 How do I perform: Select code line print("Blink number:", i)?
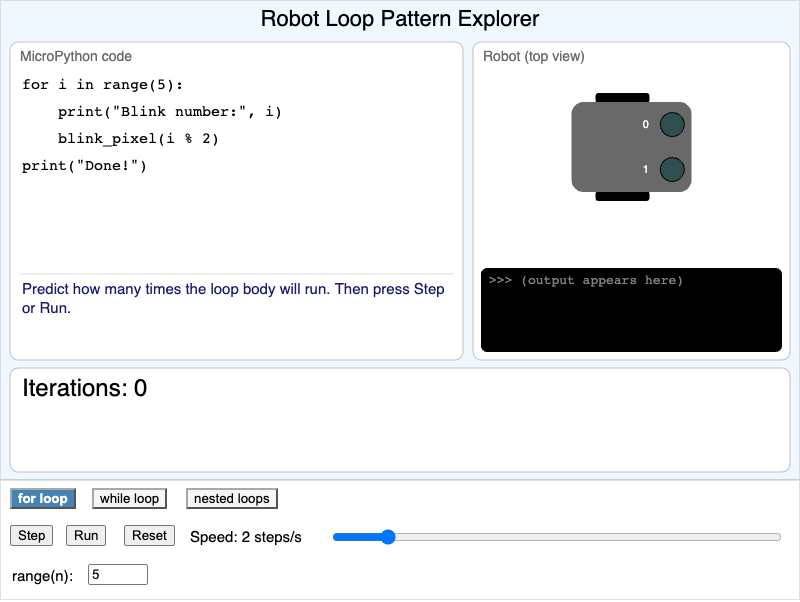pos(169,112)
